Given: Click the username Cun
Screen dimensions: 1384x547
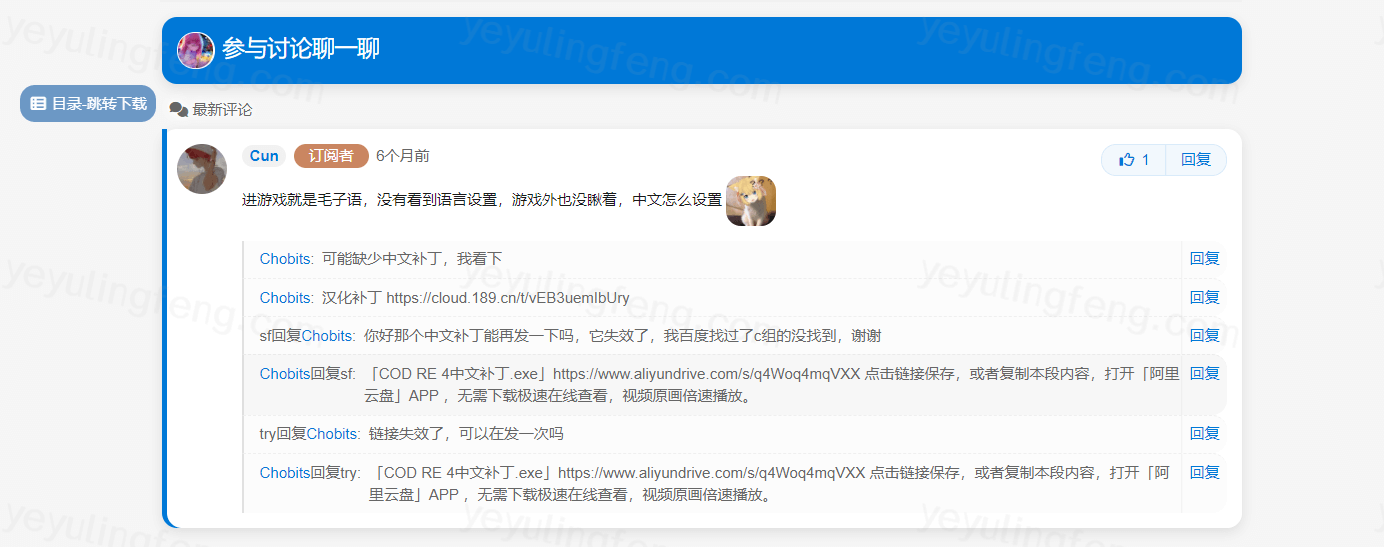Looking at the screenshot, I should click(264, 156).
